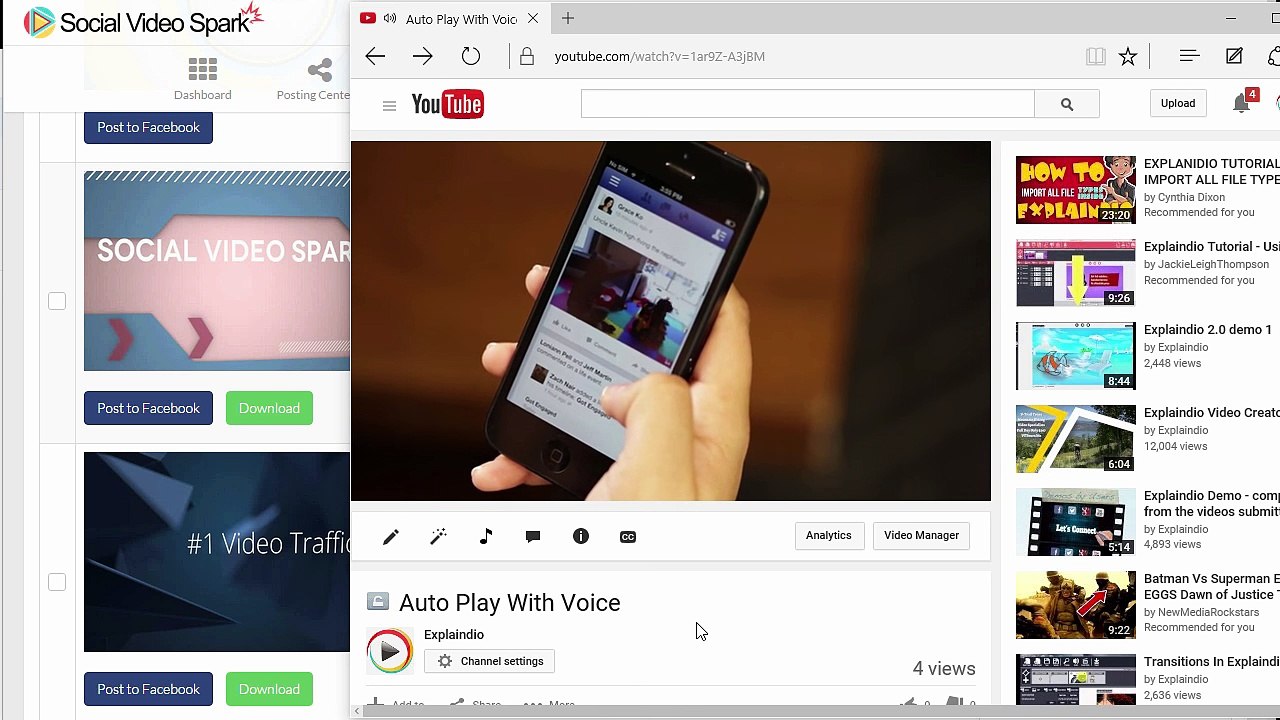
Task: Download the Social Video Spark video
Action: pyautogui.click(x=269, y=408)
